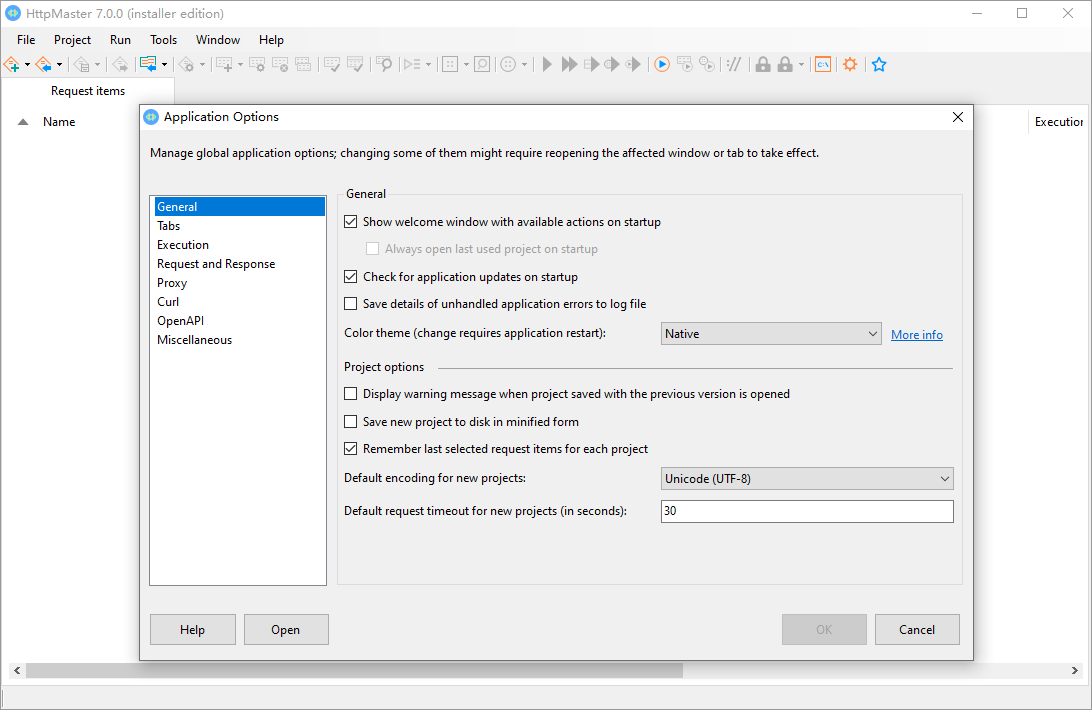Toggle Remember last selected request items checkbox
Viewport: 1092px width, 710px height.
351,449
